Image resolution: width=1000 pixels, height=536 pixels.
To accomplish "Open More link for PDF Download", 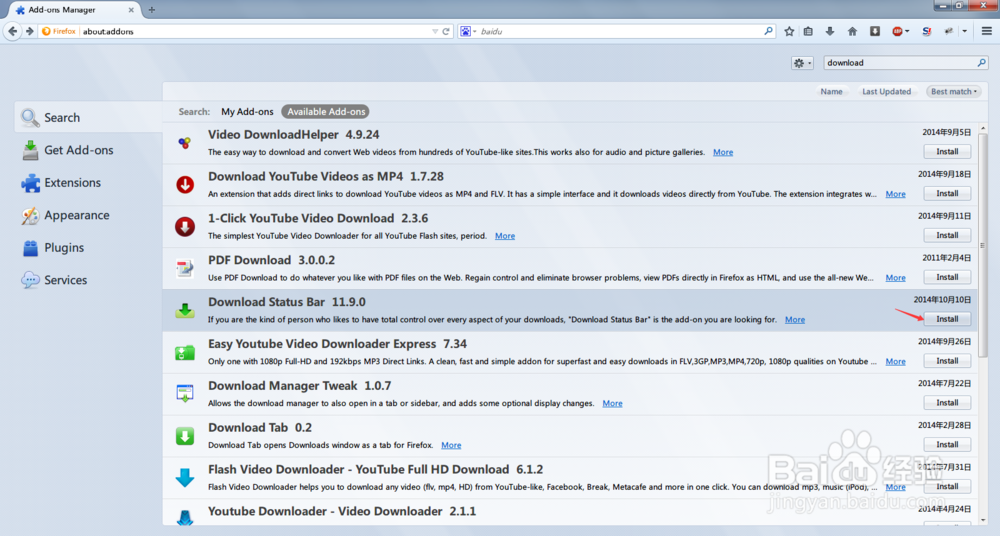I will (895, 278).
